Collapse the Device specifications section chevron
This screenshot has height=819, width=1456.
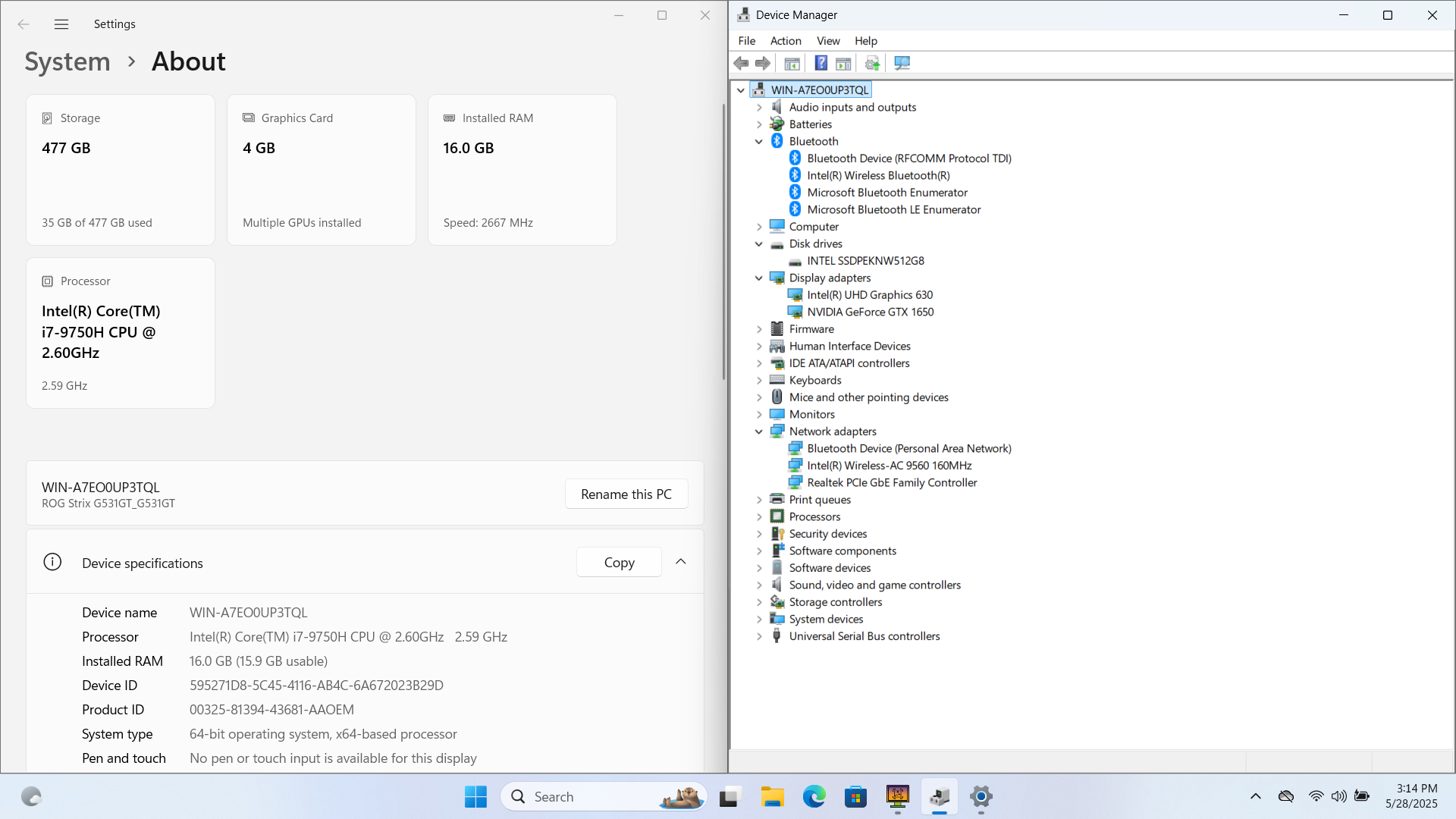pos(680,562)
